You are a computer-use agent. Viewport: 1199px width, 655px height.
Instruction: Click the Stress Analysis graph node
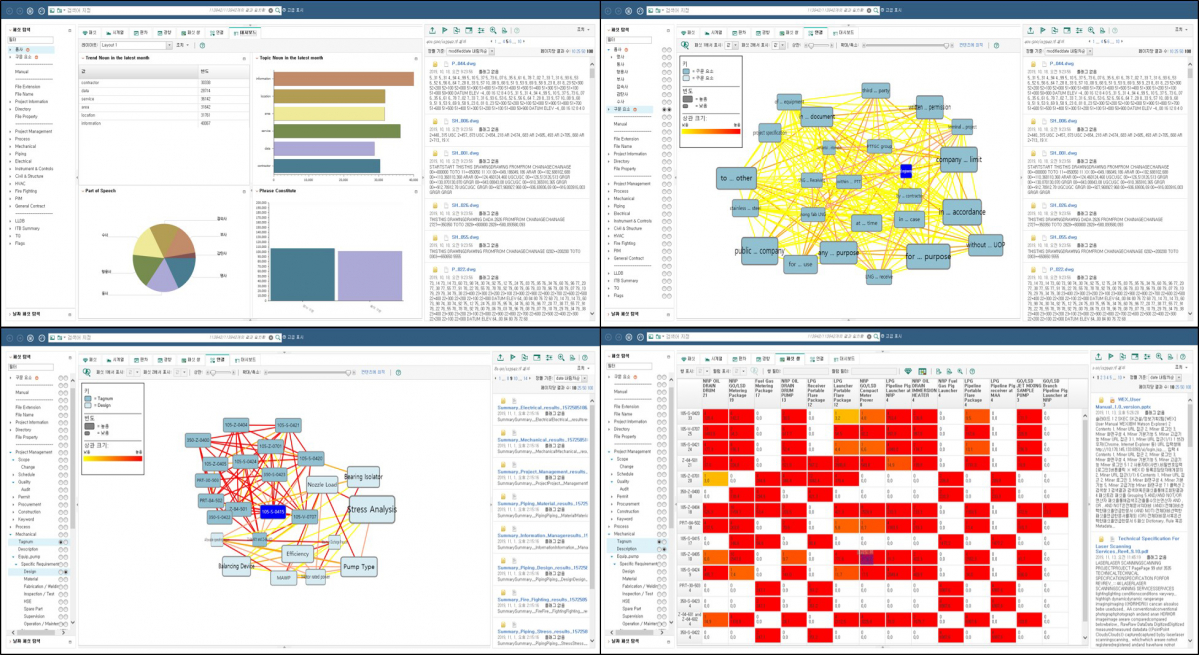click(371, 509)
